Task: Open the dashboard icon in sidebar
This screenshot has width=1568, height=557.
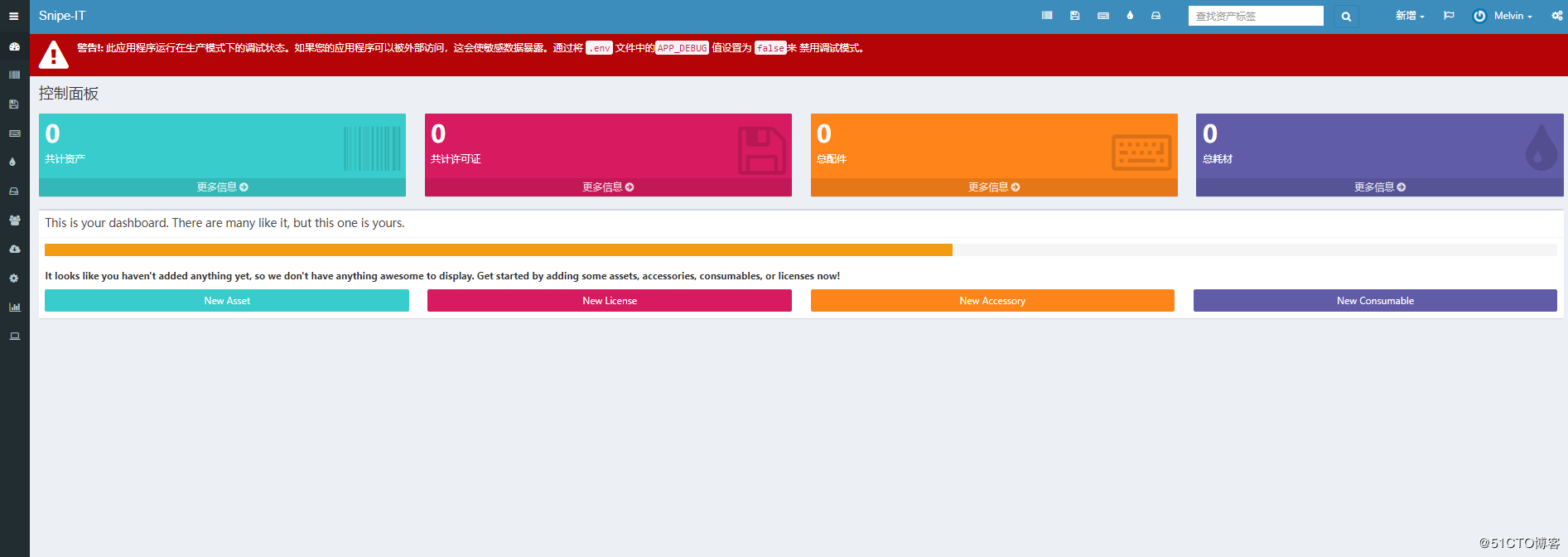Action: click(x=14, y=46)
